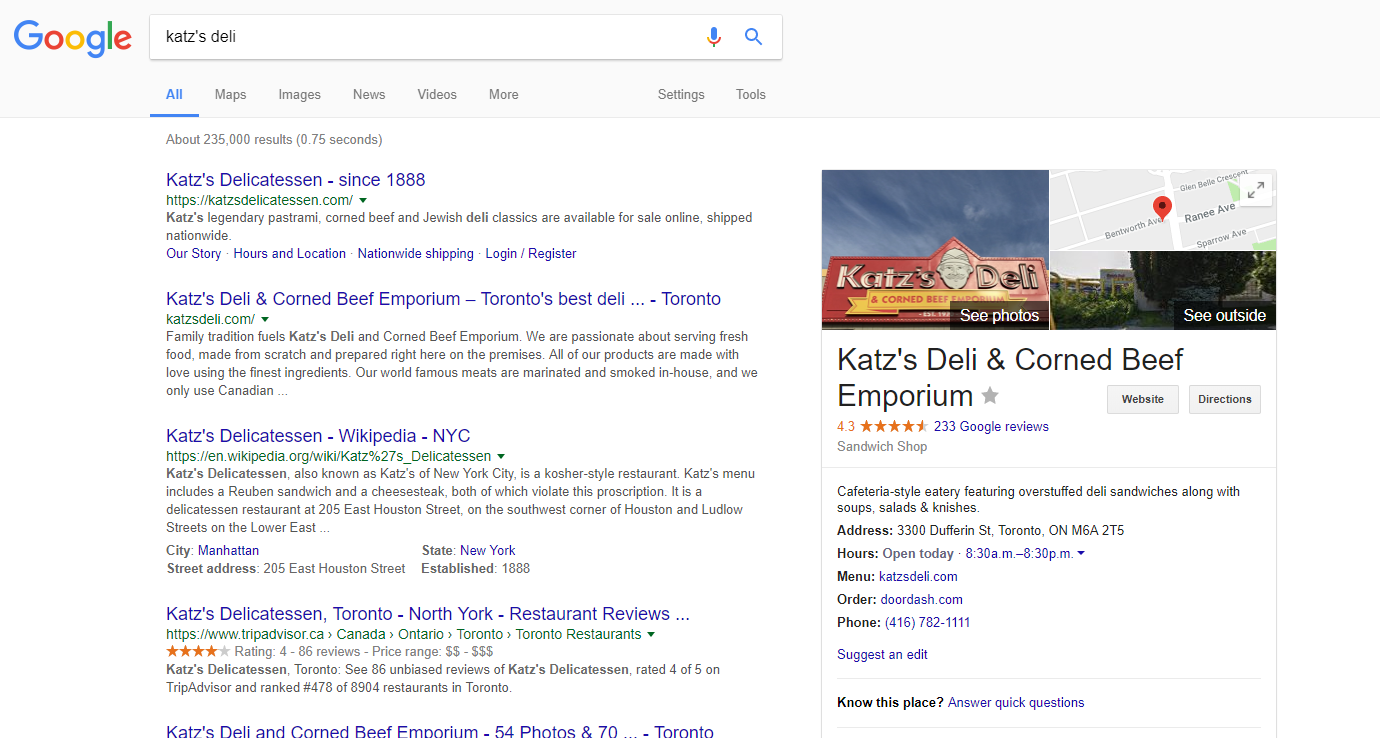Open See photos thumbnail of deli sign
1380x738 pixels.
[935, 249]
